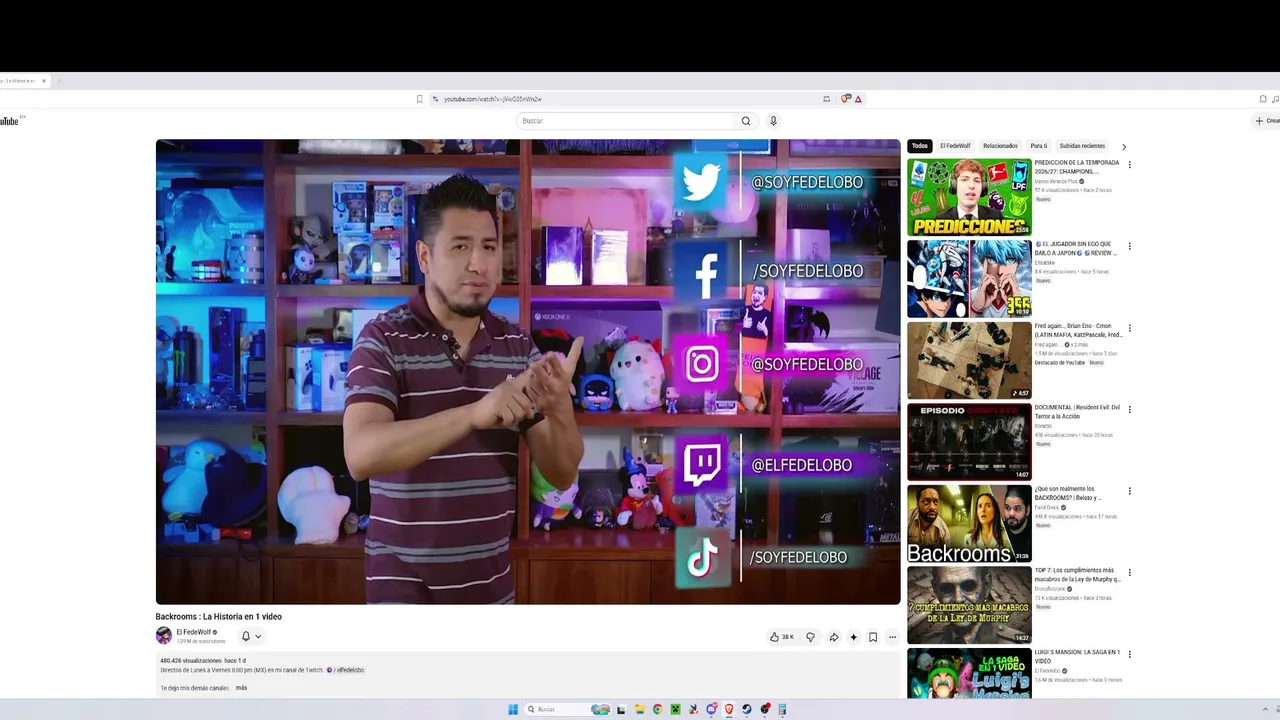Open the El FedeWolf channel avatar
1280x720 pixels.
point(164,636)
